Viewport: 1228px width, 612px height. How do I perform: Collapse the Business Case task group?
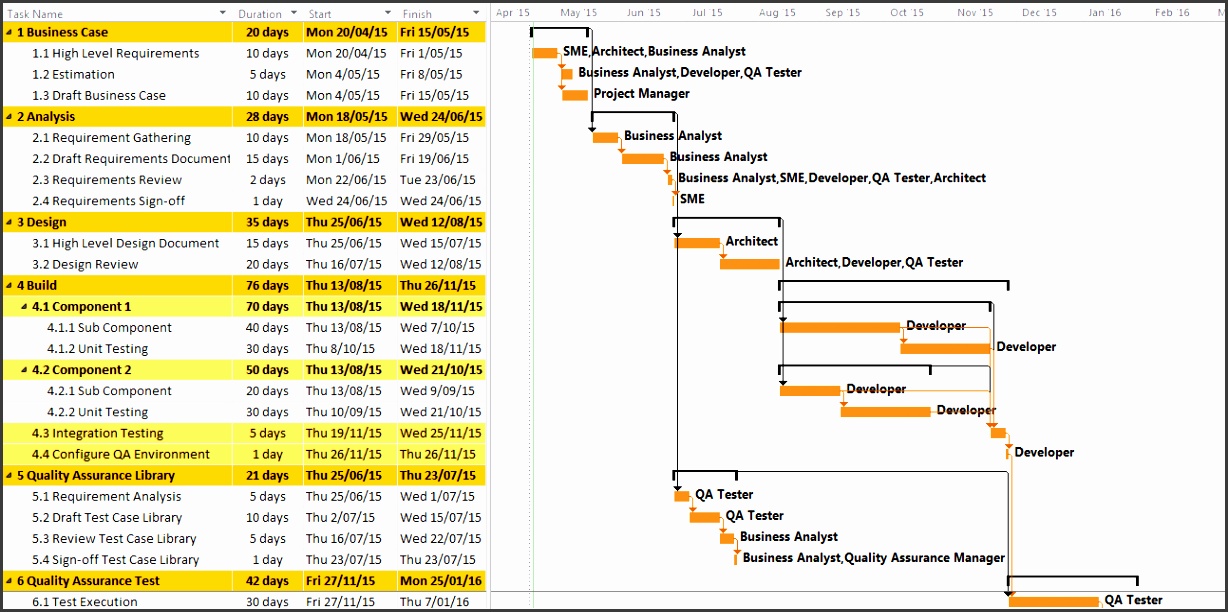coord(9,32)
